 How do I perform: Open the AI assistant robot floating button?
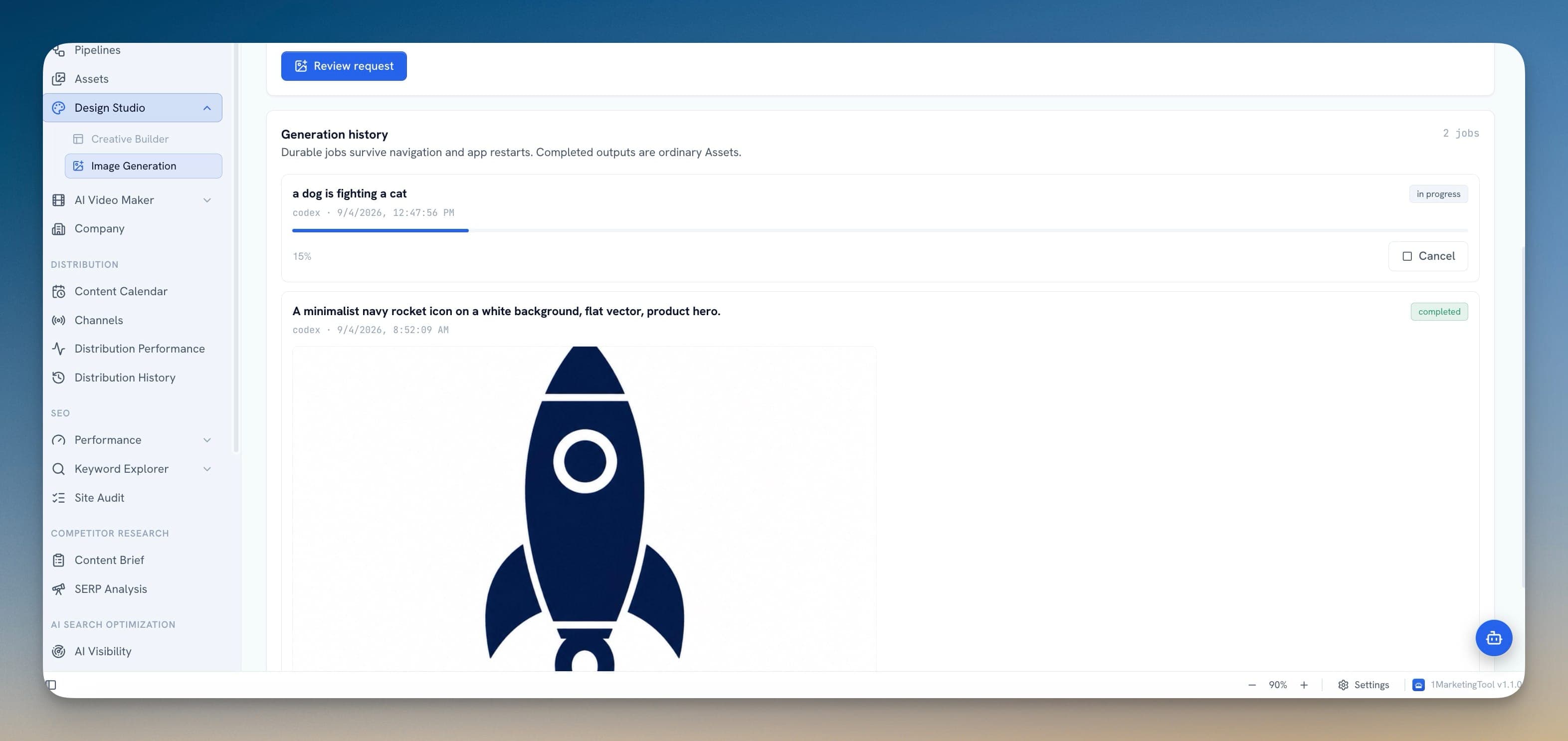click(1493, 638)
